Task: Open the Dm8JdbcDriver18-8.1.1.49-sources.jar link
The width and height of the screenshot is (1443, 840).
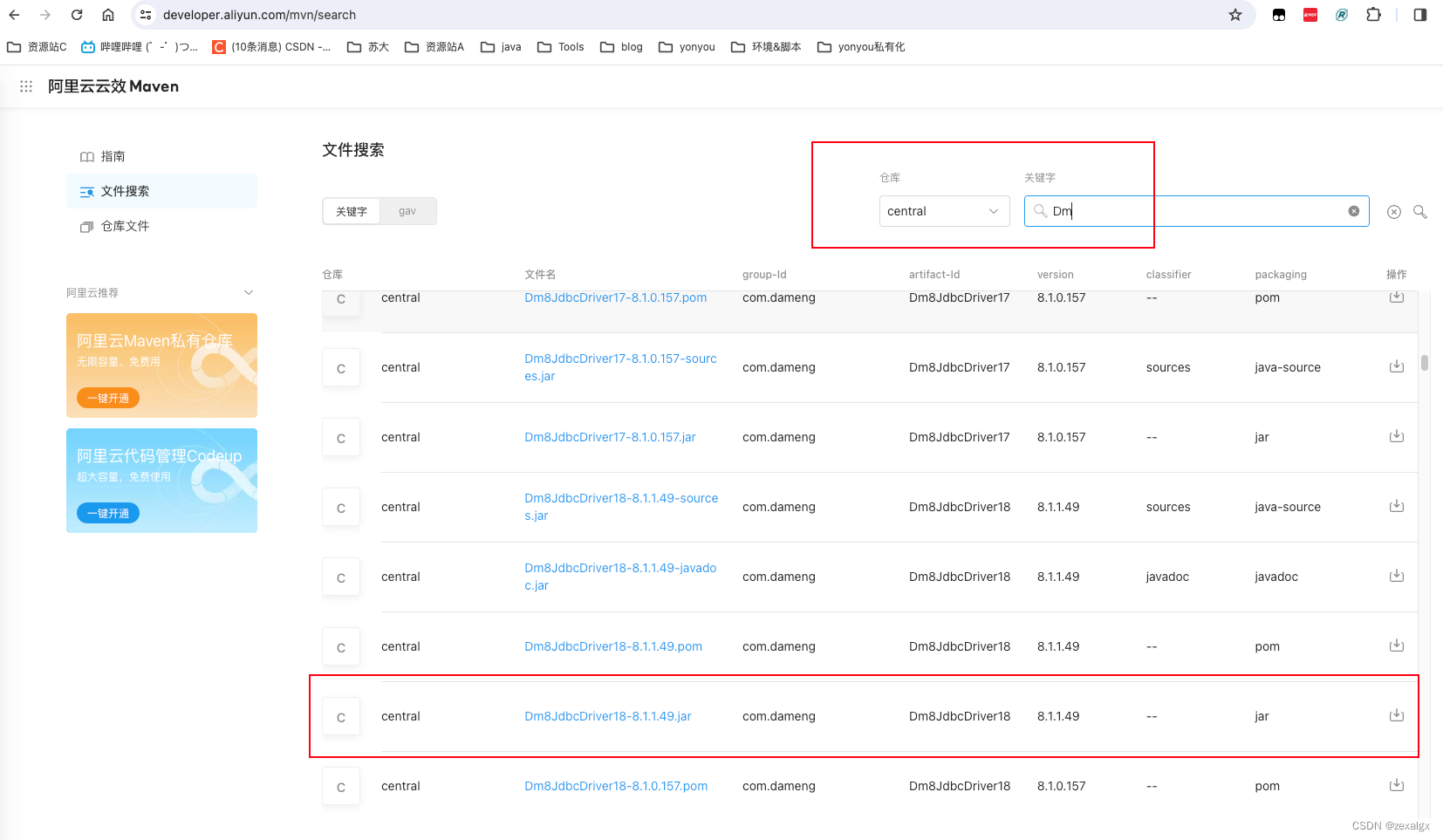Action: [x=621, y=507]
